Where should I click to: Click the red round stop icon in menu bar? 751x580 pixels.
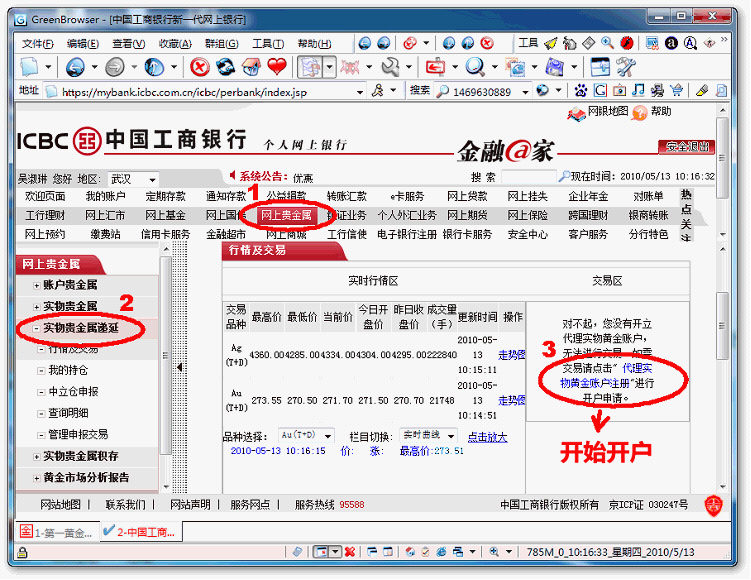(487, 44)
